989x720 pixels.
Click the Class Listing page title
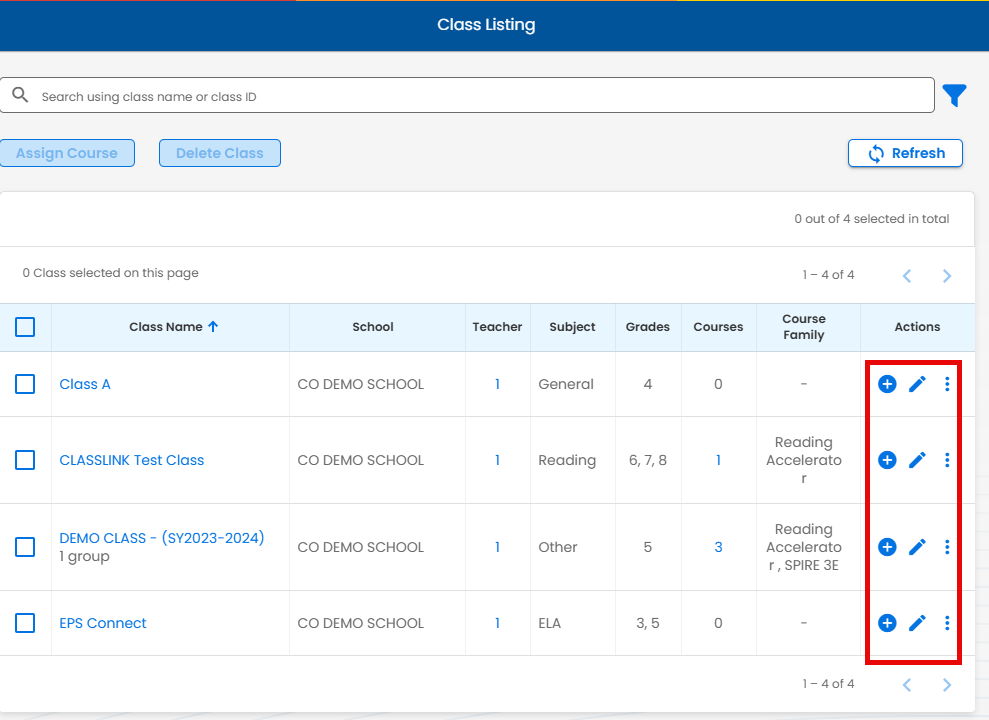point(486,25)
